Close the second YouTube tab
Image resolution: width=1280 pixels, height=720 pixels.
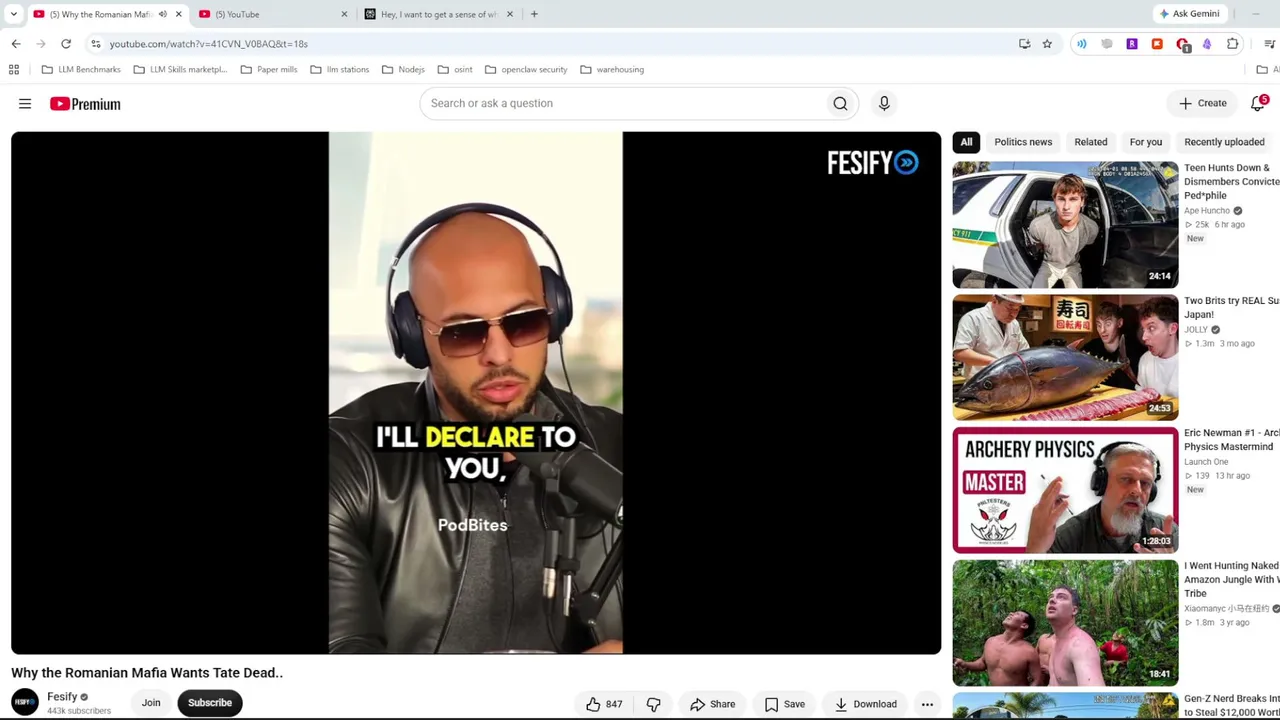(344, 14)
